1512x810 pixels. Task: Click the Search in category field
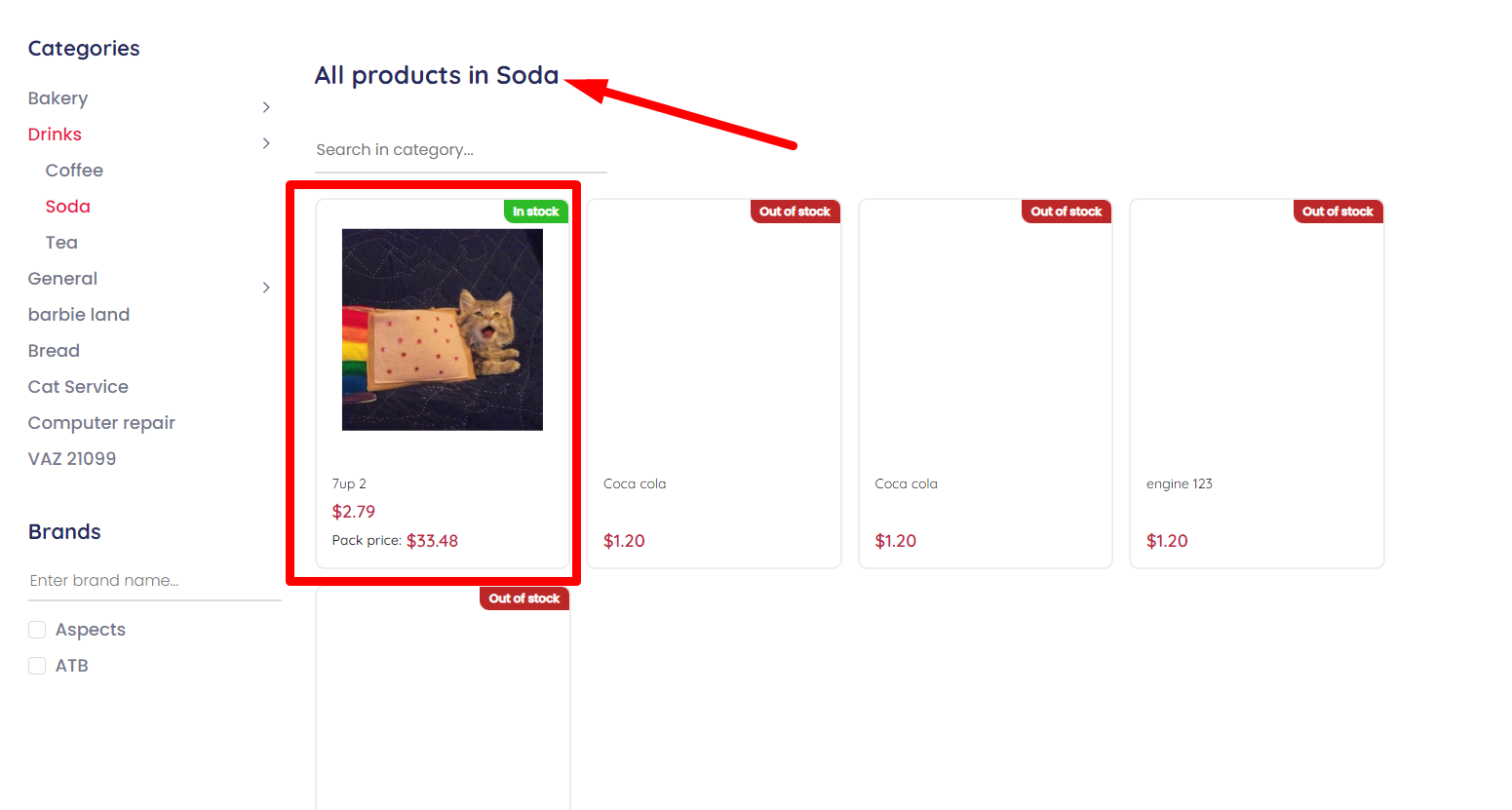(x=460, y=150)
